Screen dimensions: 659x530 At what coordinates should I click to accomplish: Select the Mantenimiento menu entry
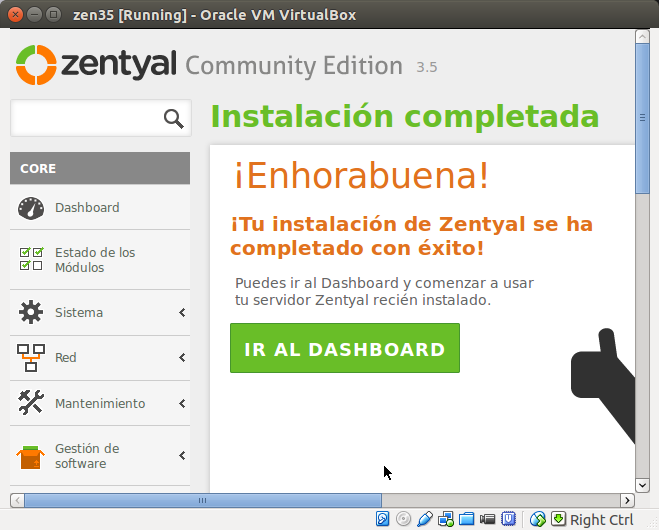click(x=100, y=403)
